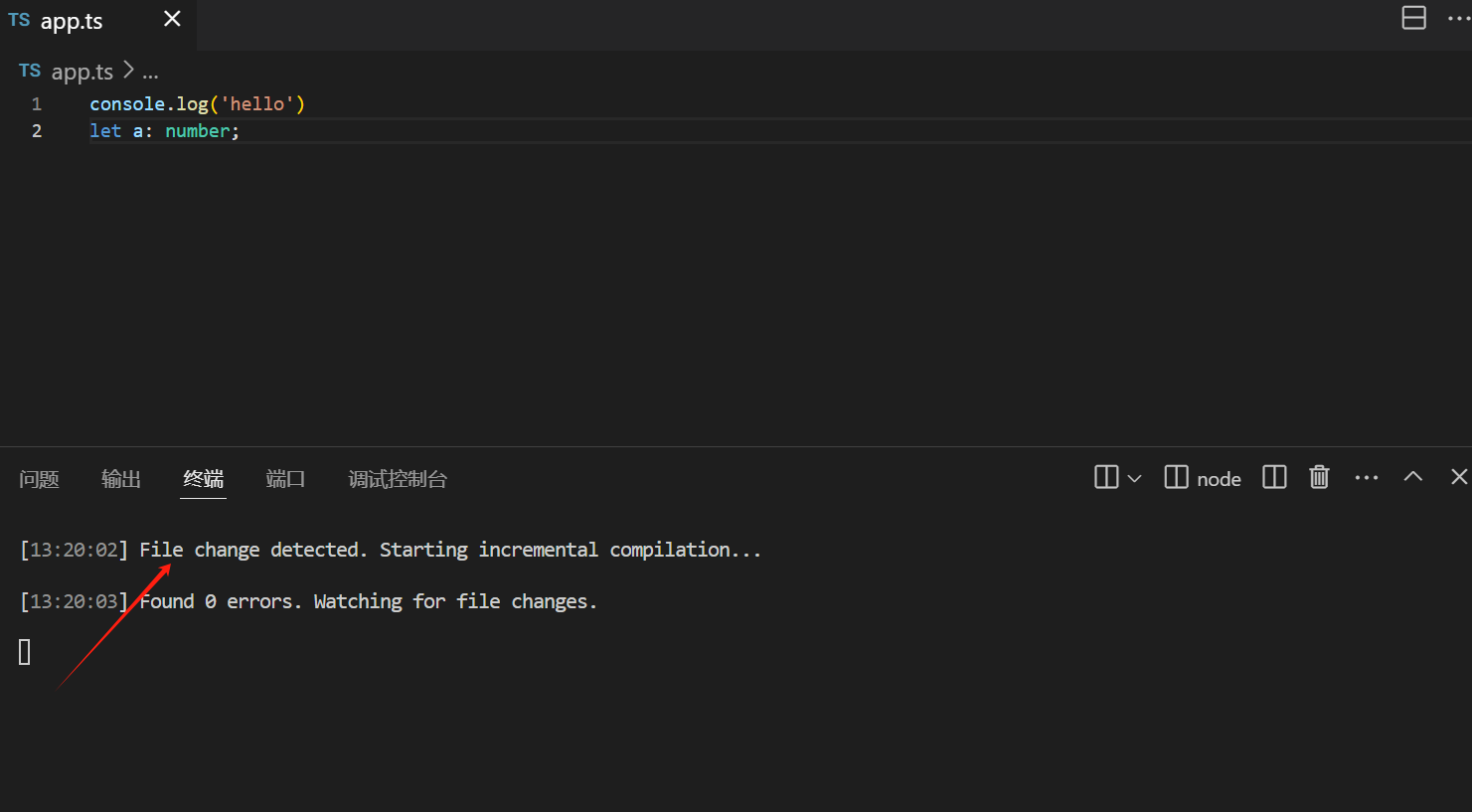Click line number 2 in the gutter
The width and height of the screenshot is (1472, 812).
[x=37, y=131]
